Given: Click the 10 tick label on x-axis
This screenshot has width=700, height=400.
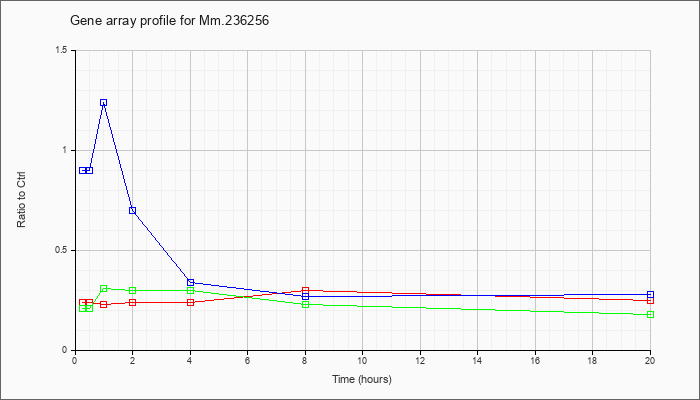Looking at the screenshot, I should [362, 360].
